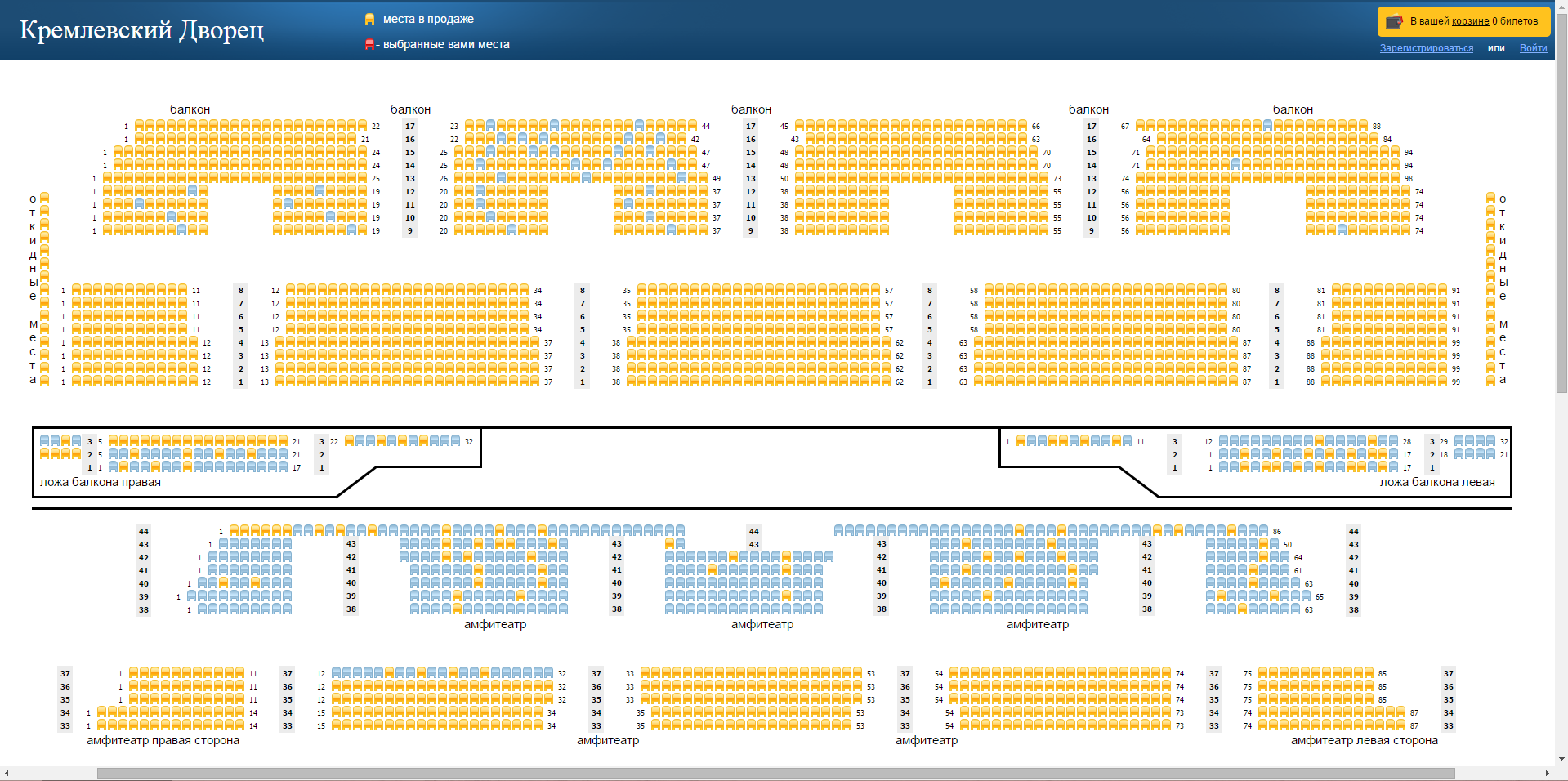Image resolution: width=1568 pixels, height=781 pixels.
Task: Pick seat 1 in amphitheater row 44
Action: coord(235,531)
